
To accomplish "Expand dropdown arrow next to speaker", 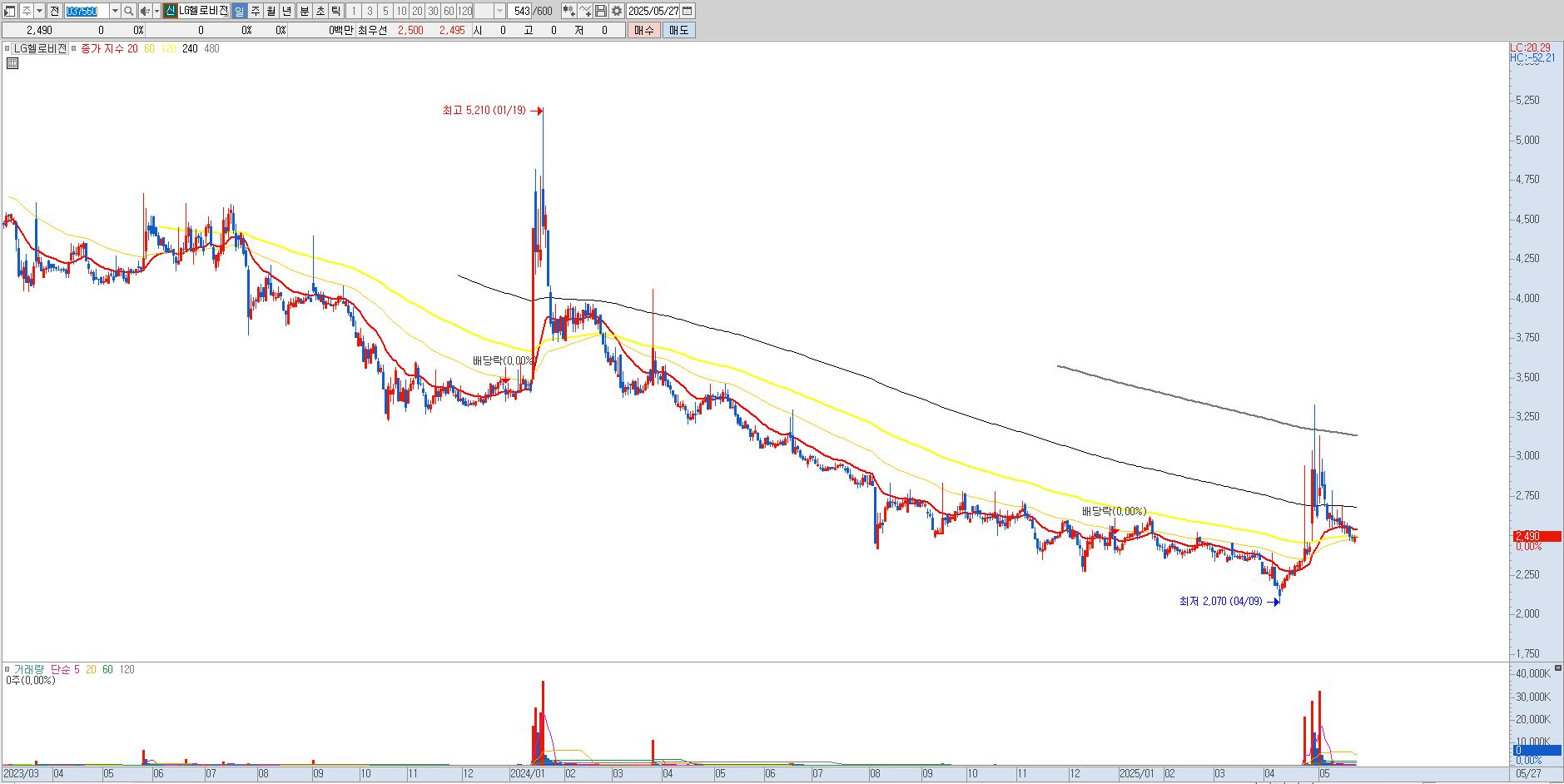I will 156,11.
